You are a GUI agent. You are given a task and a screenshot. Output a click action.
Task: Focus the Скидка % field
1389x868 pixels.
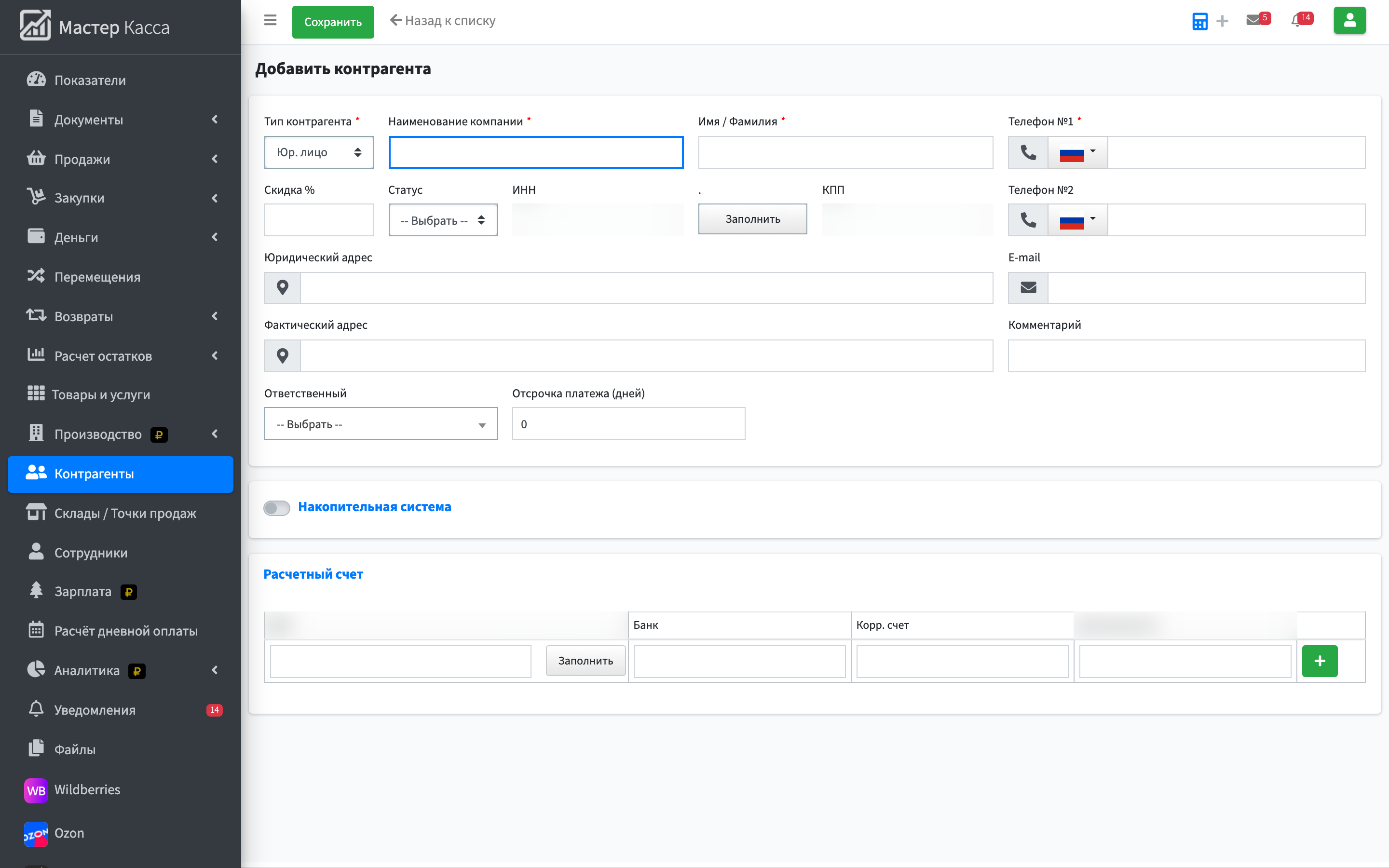coord(318,220)
